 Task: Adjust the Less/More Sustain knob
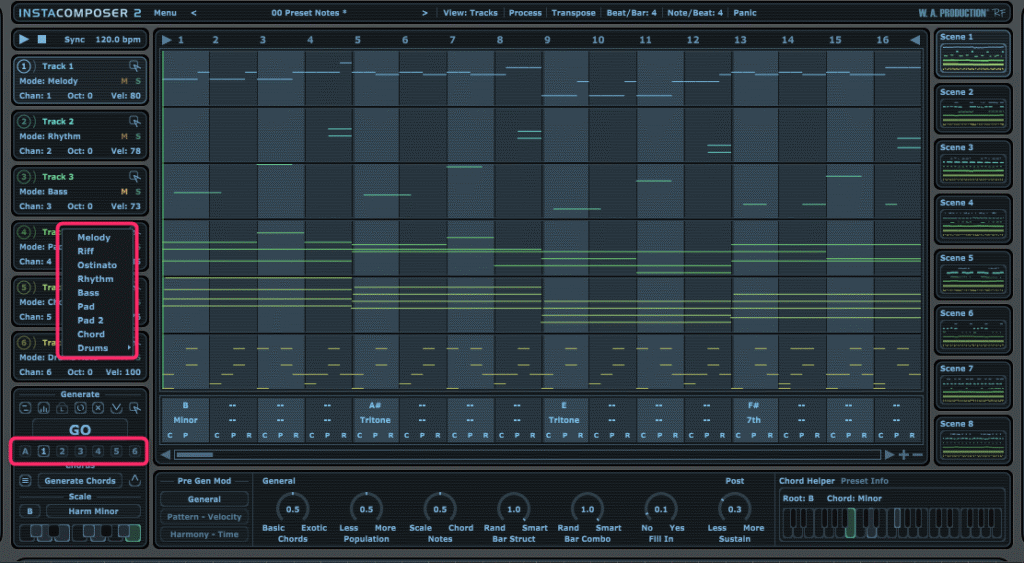pyautogui.click(x=735, y=509)
